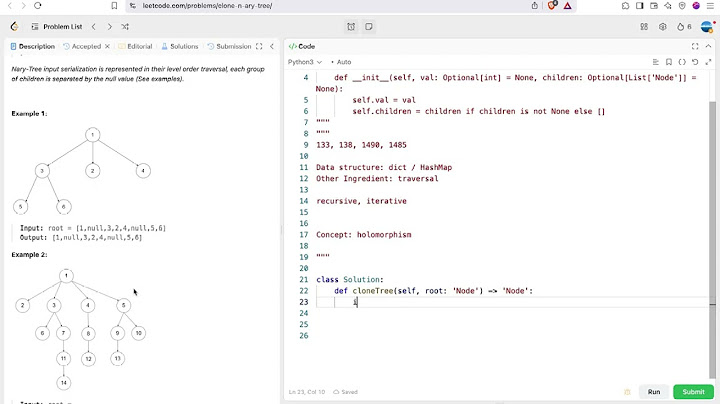720x404 pixels.
Task: Switch to the Description tab
Action: coord(33,46)
